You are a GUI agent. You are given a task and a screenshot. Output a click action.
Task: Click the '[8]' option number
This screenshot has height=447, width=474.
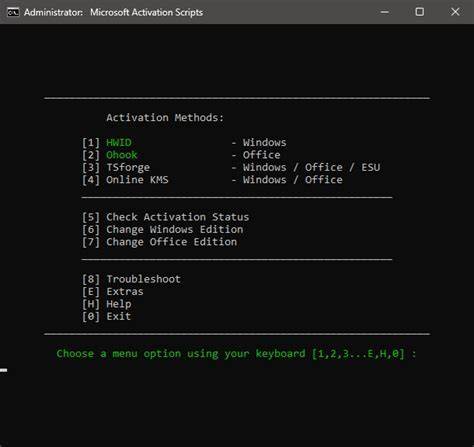pos(91,279)
